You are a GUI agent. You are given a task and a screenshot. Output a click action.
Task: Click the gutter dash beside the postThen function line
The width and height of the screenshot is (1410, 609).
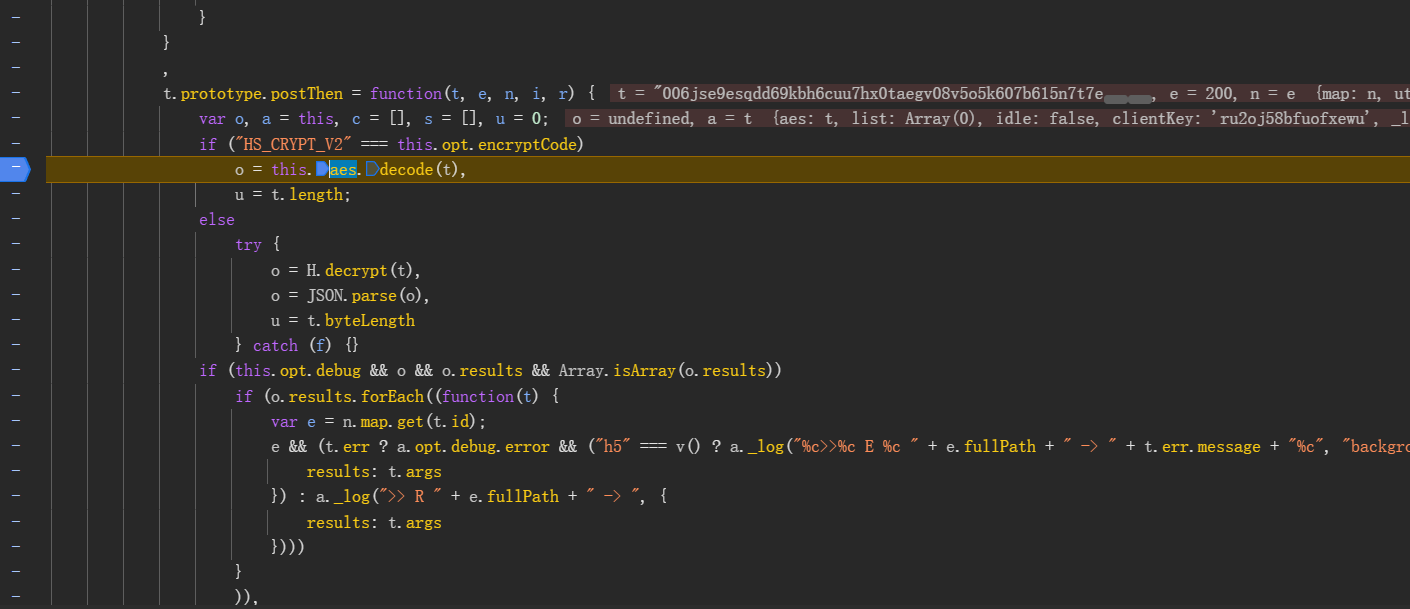click(16, 93)
